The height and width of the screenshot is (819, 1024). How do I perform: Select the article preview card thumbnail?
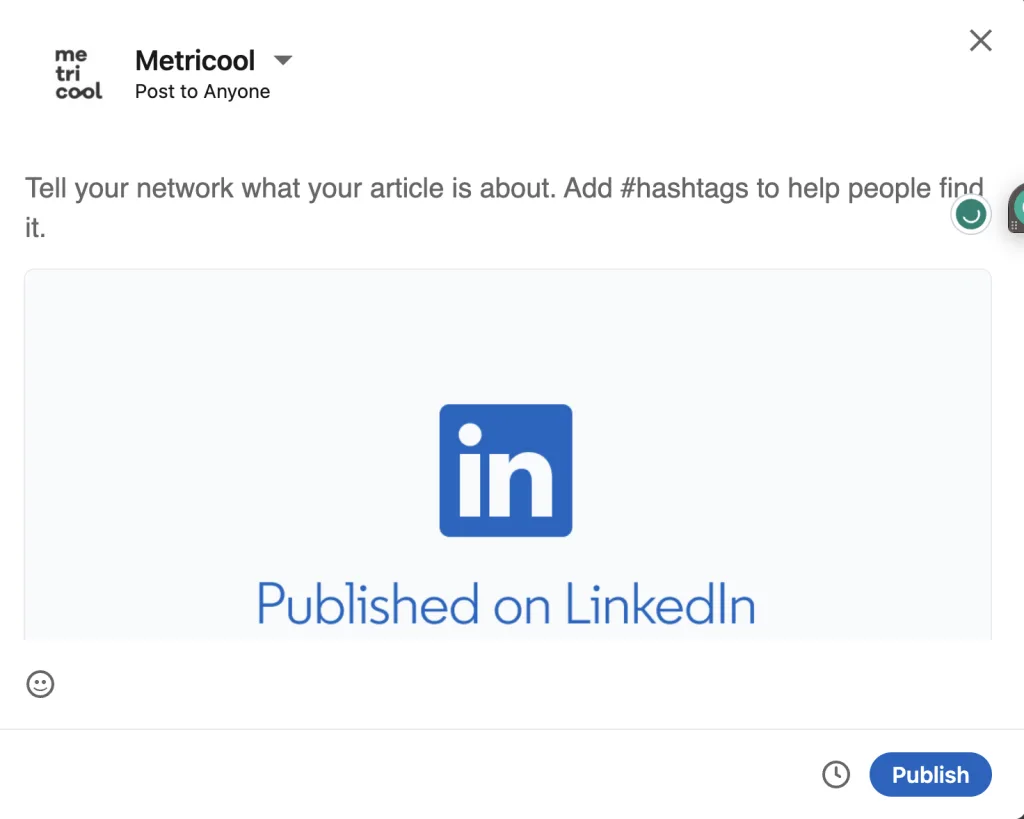click(507, 455)
